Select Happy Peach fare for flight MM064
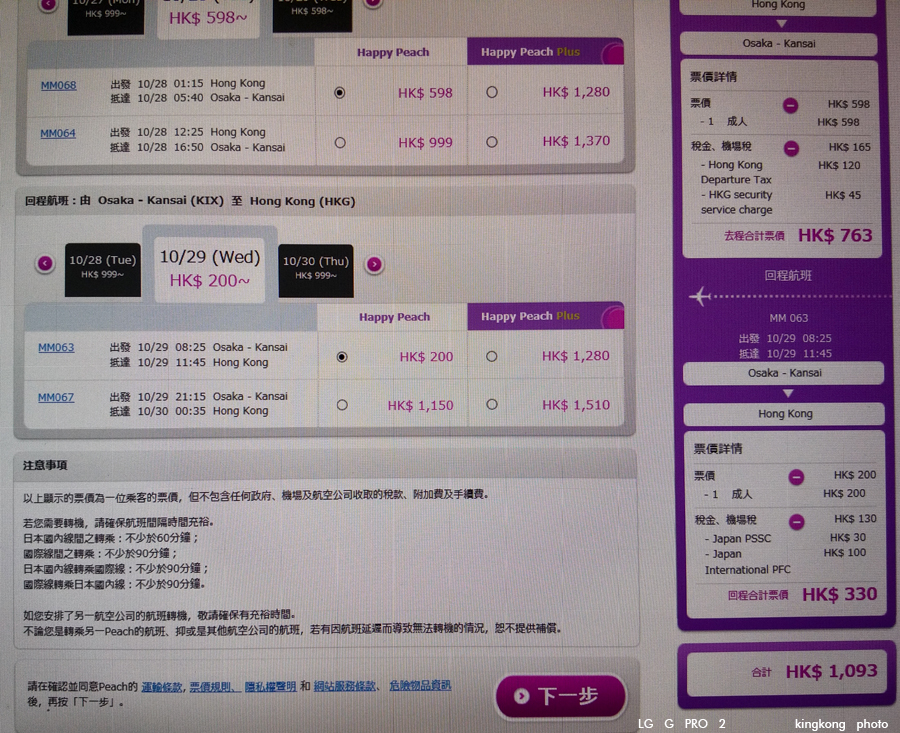The image size is (900, 733). click(340, 142)
